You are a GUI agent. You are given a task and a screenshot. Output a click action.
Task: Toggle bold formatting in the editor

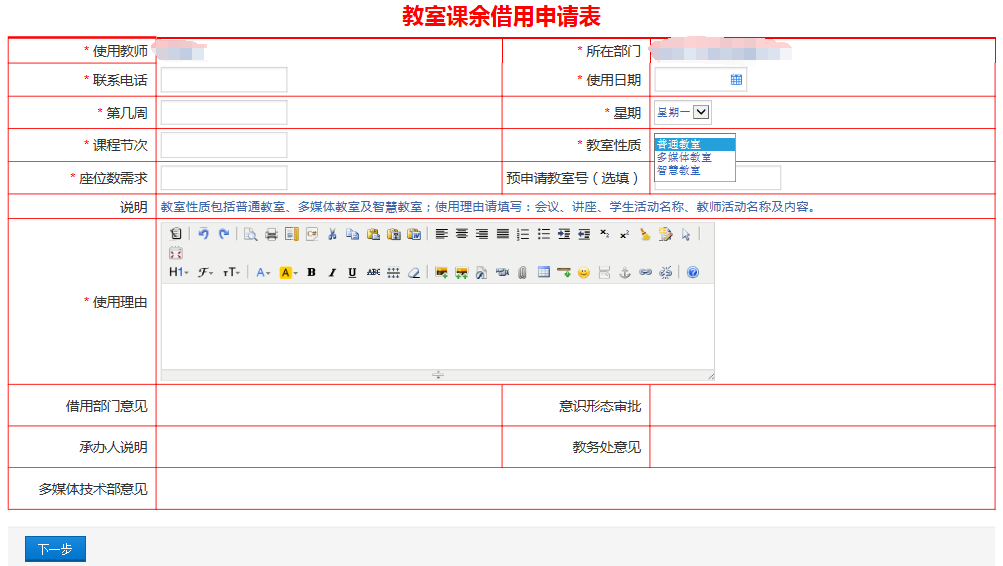click(311, 272)
